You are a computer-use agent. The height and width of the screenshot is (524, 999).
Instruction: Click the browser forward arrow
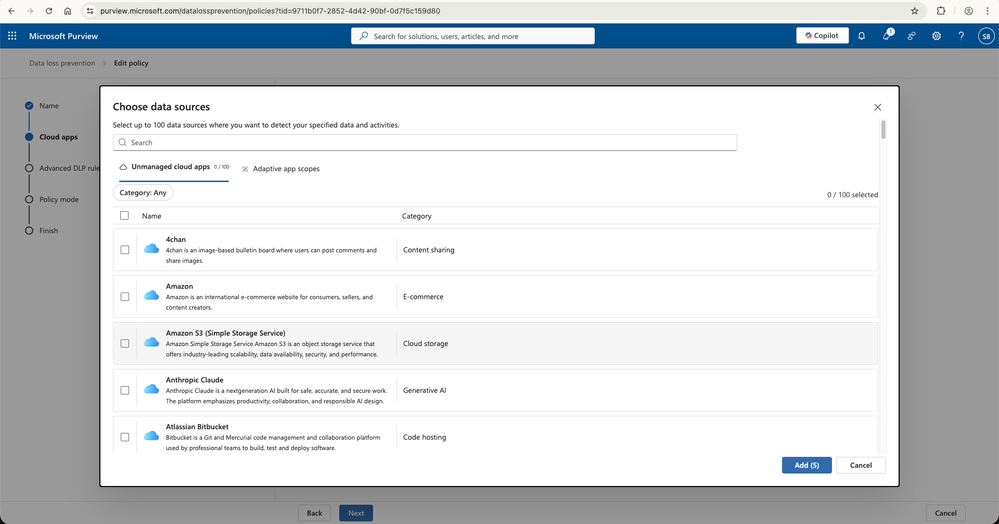[30, 11]
